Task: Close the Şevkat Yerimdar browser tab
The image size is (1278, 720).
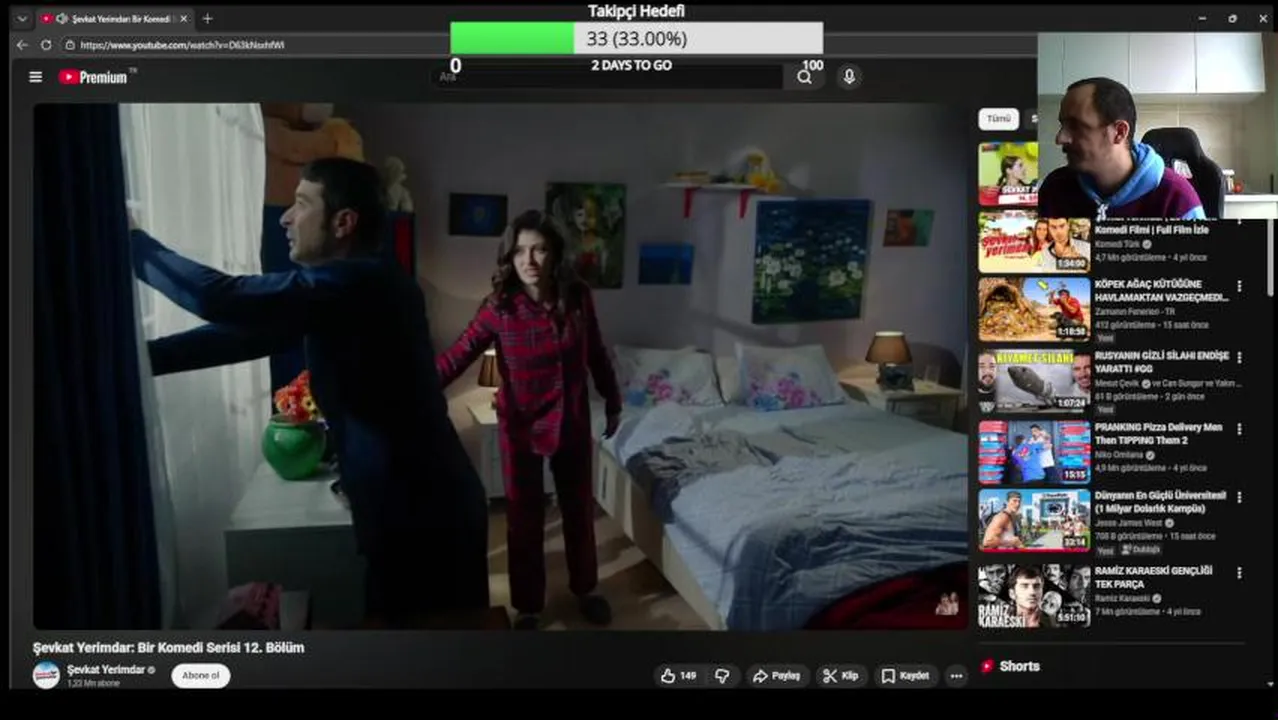Action: click(x=183, y=18)
